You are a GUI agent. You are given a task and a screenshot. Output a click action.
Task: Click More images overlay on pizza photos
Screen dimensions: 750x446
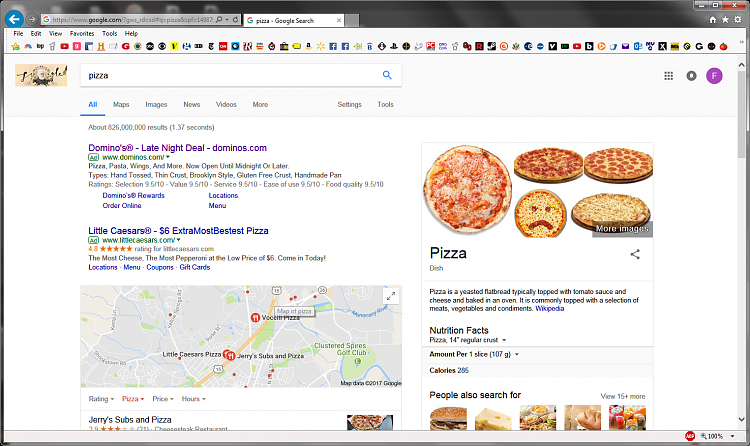click(x=622, y=229)
